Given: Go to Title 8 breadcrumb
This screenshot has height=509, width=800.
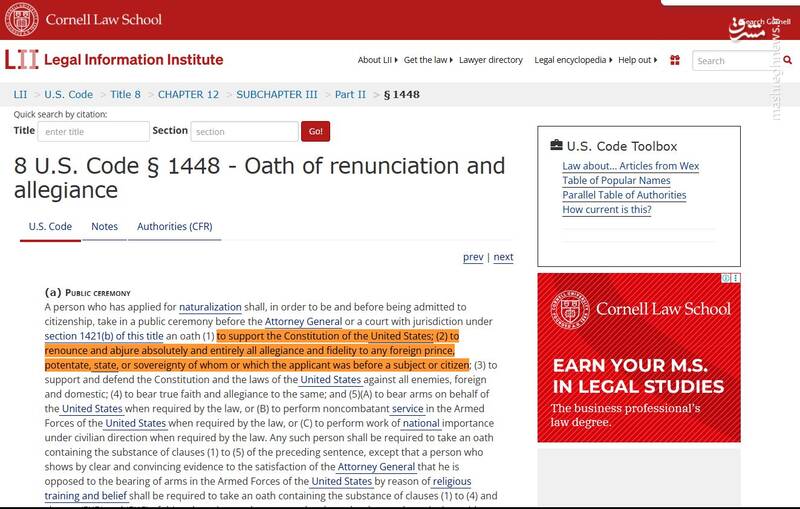Looking at the screenshot, I should [125, 94].
